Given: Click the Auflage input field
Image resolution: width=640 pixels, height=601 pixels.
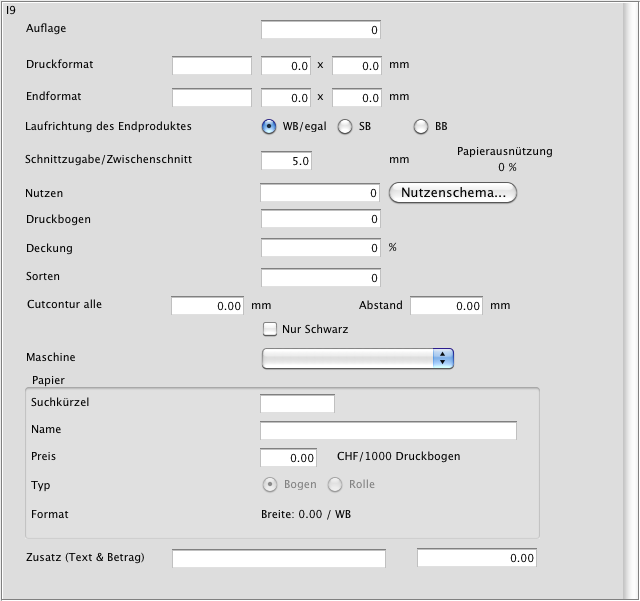Looking at the screenshot, I should point(320,30).
